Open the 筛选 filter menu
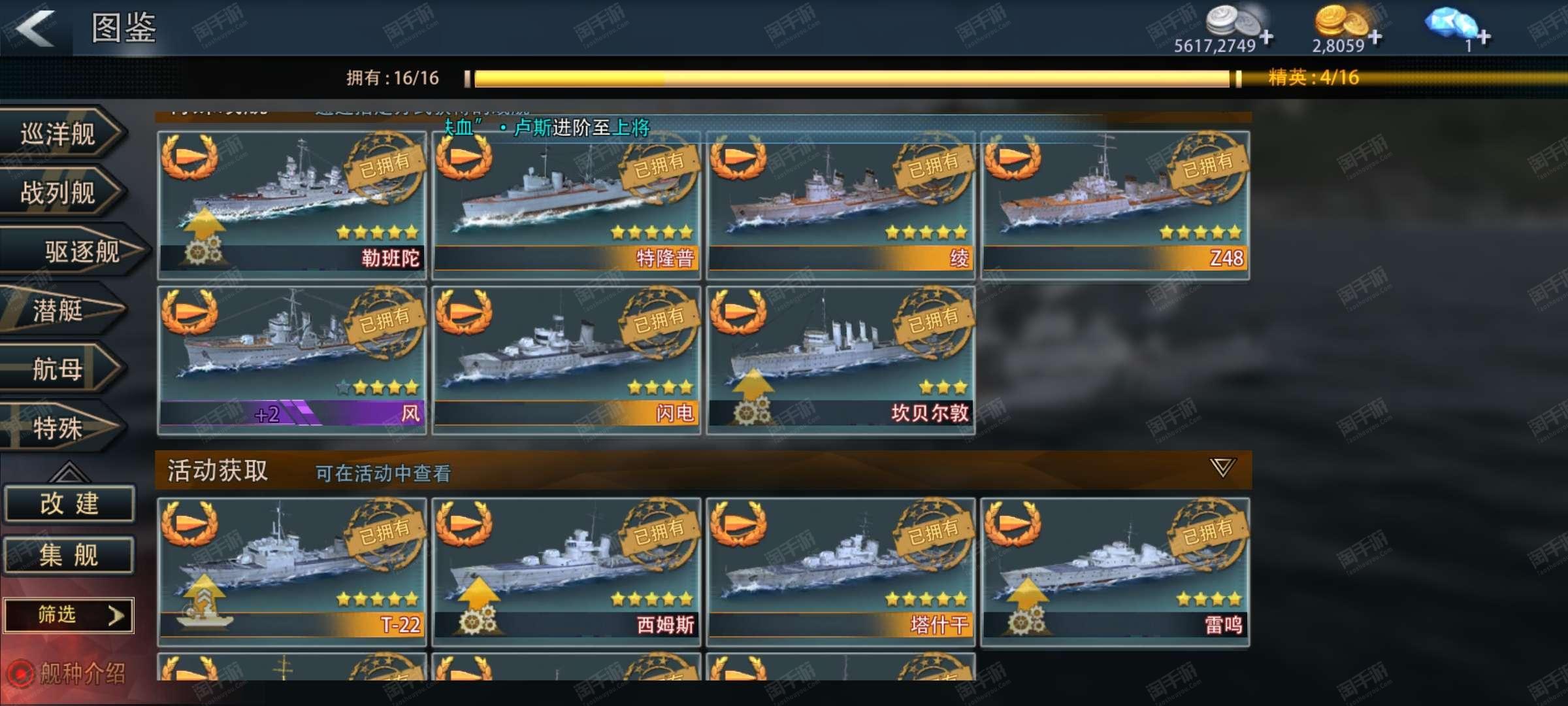Viewport: 1568px width, 706px height. tap(69, 615)
